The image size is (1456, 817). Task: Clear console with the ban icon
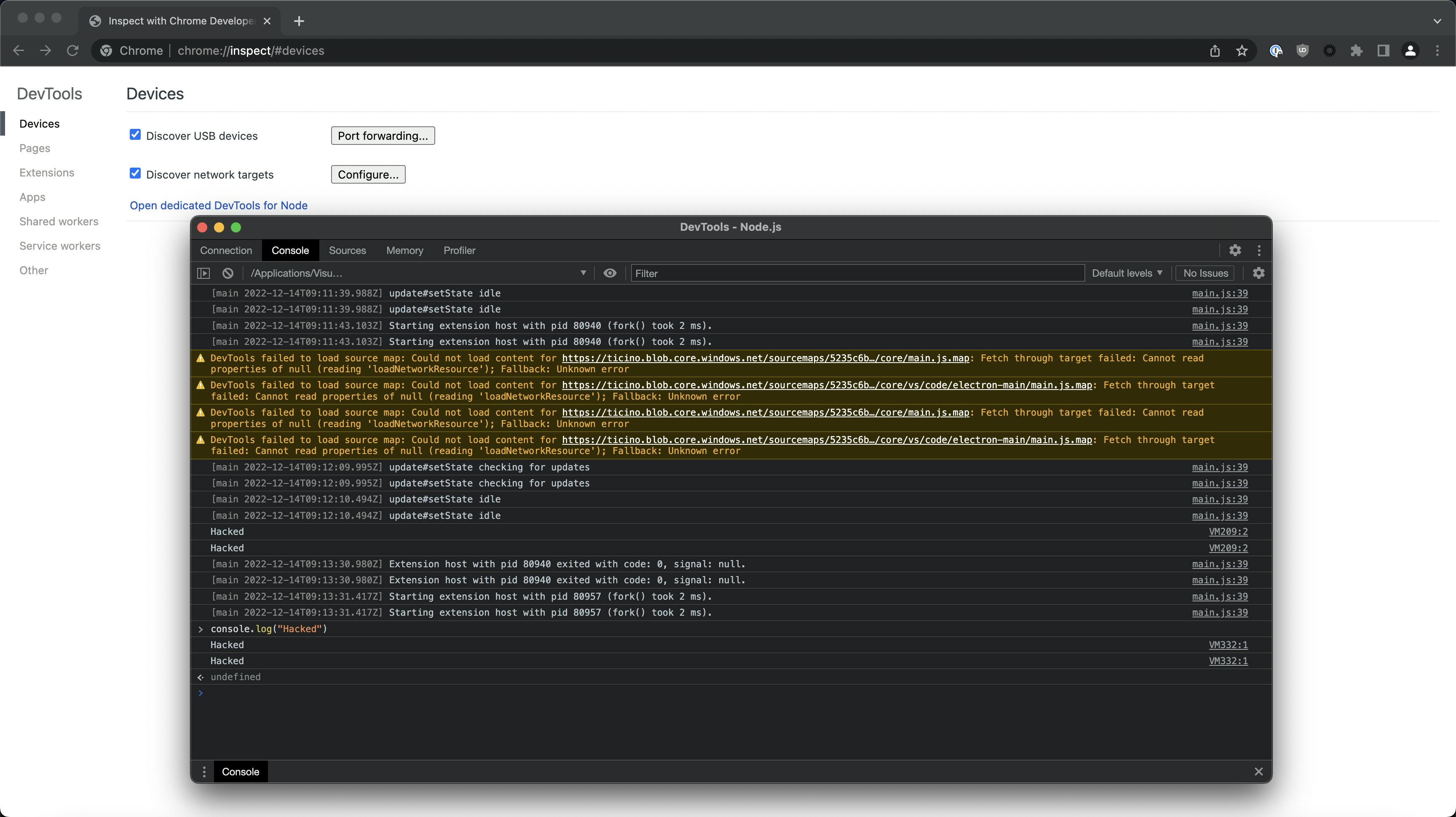point(228,273)
